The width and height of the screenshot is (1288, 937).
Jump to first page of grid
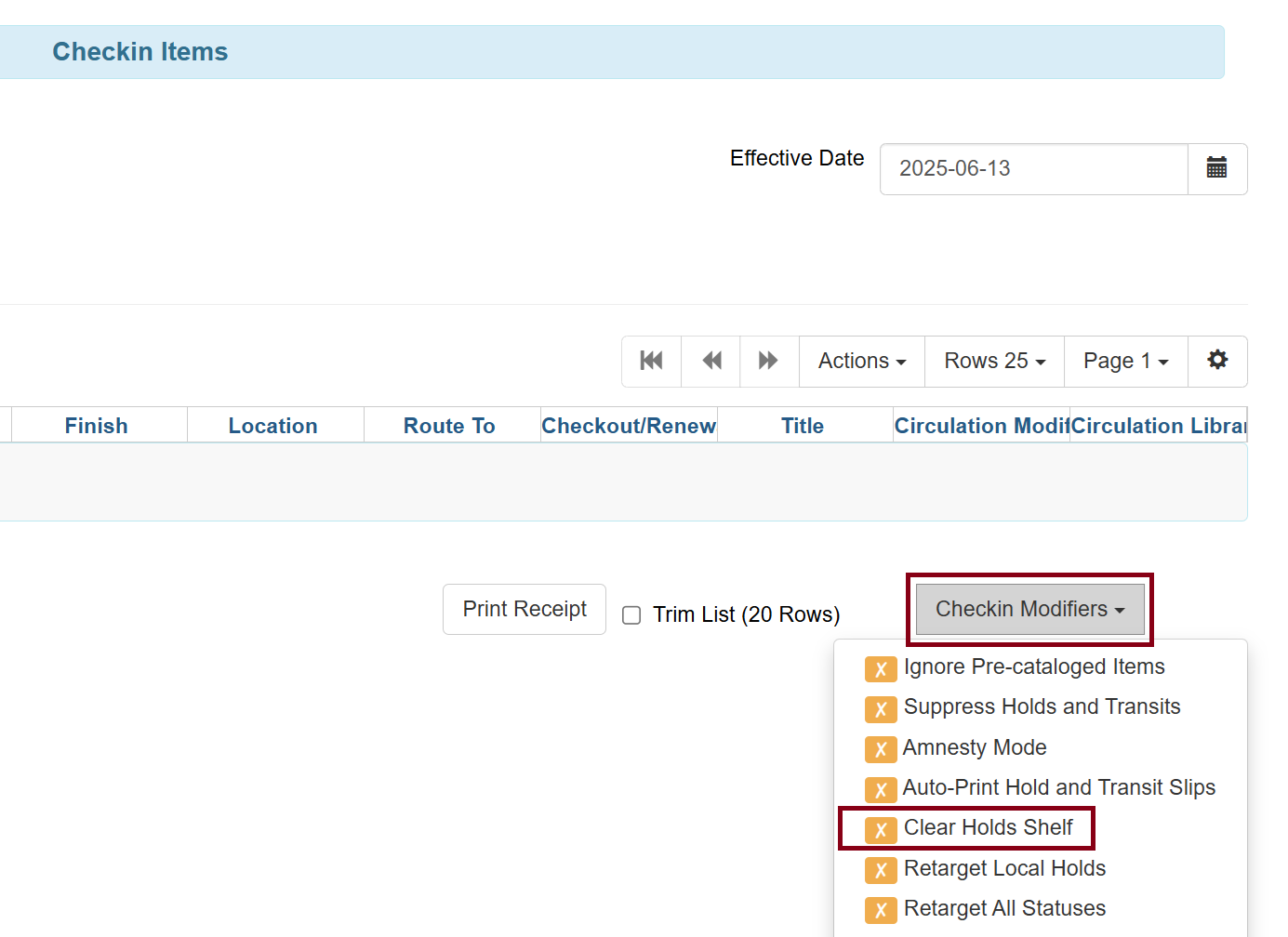click(651, 361)
